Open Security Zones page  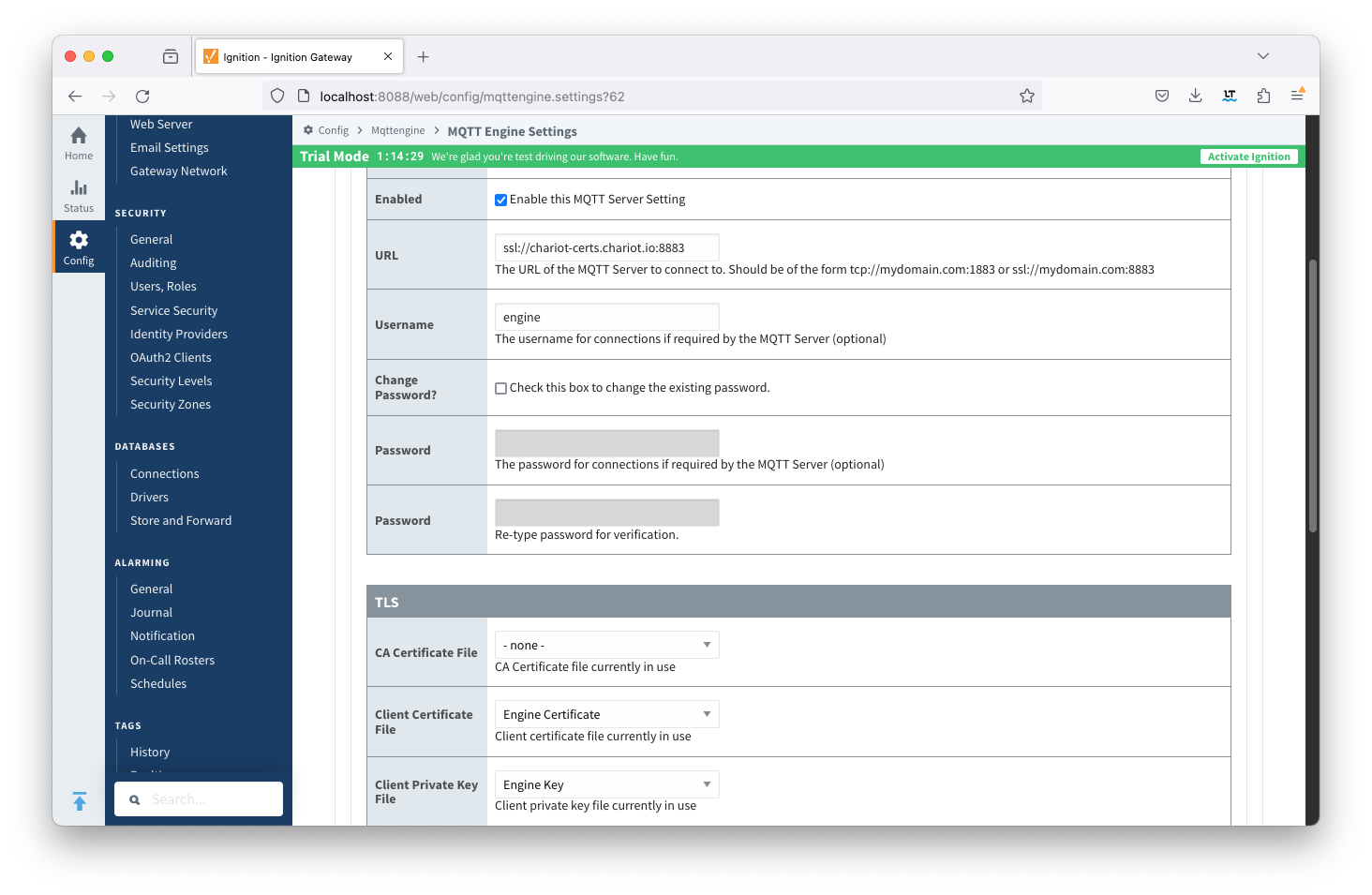(x=171, y=404)
